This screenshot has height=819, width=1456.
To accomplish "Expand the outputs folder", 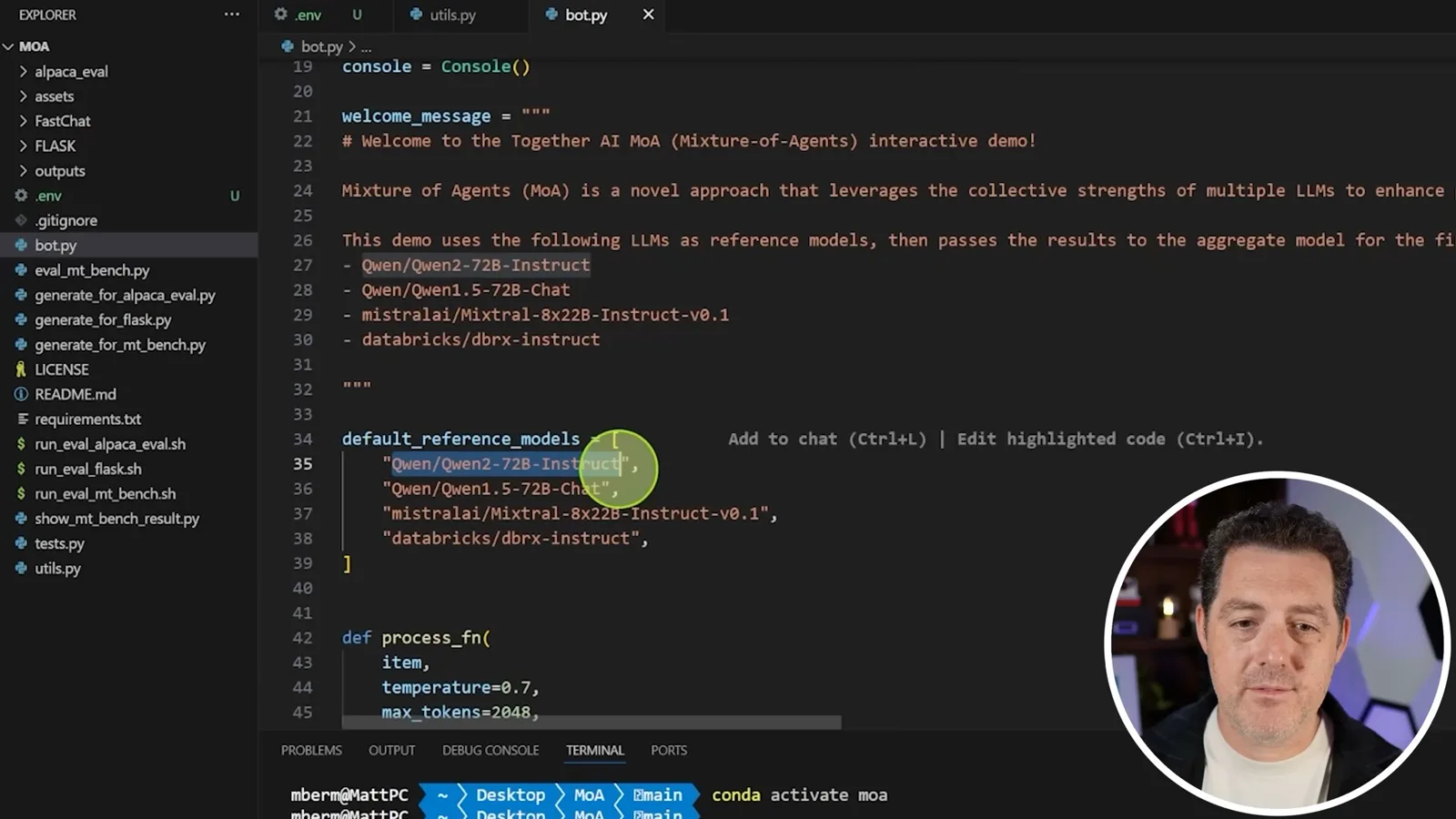I will tap(23, 170).
